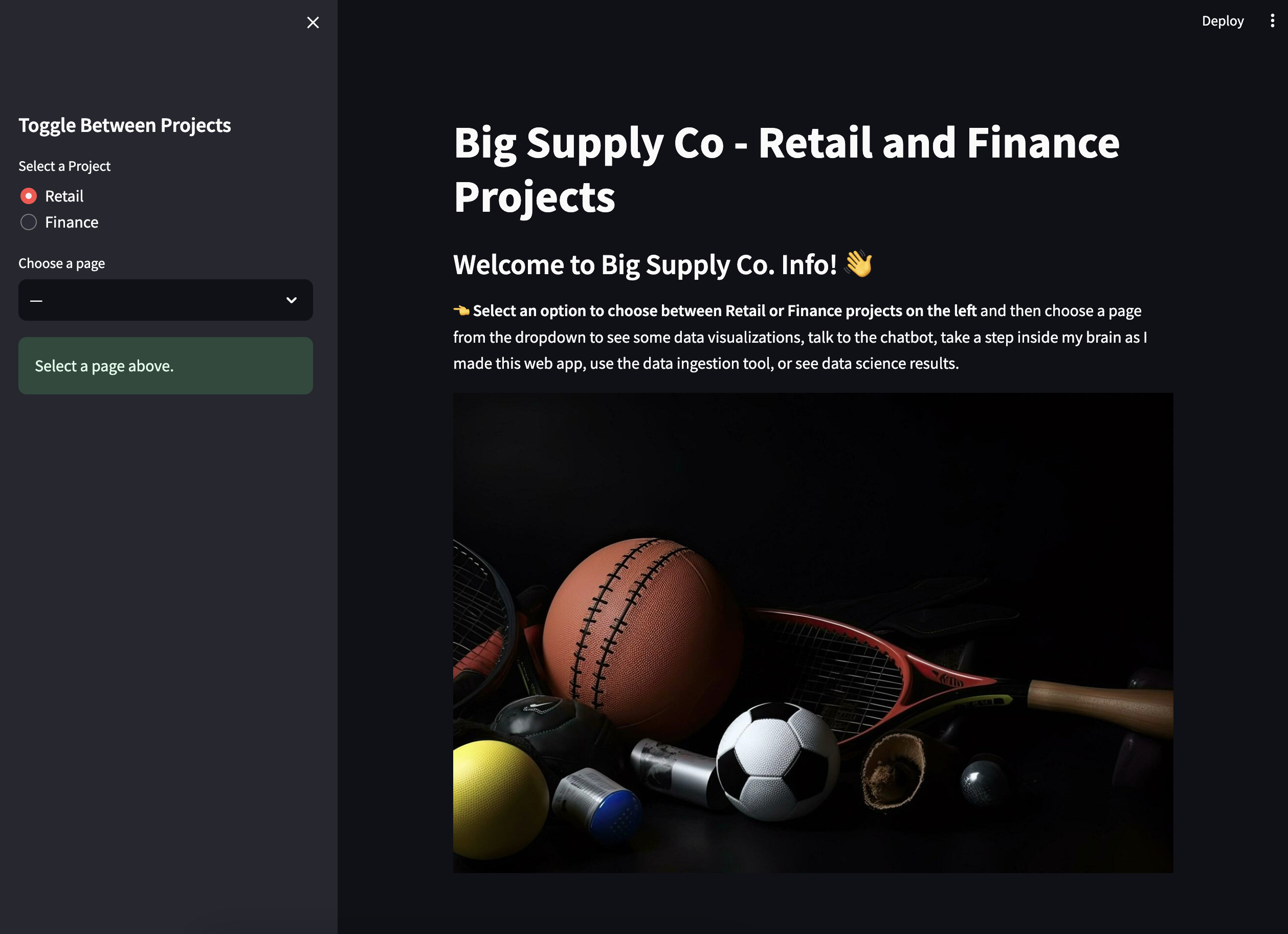Click the pointing hand emoji
The image size is (1288, 934).
[x=461, y=310]
